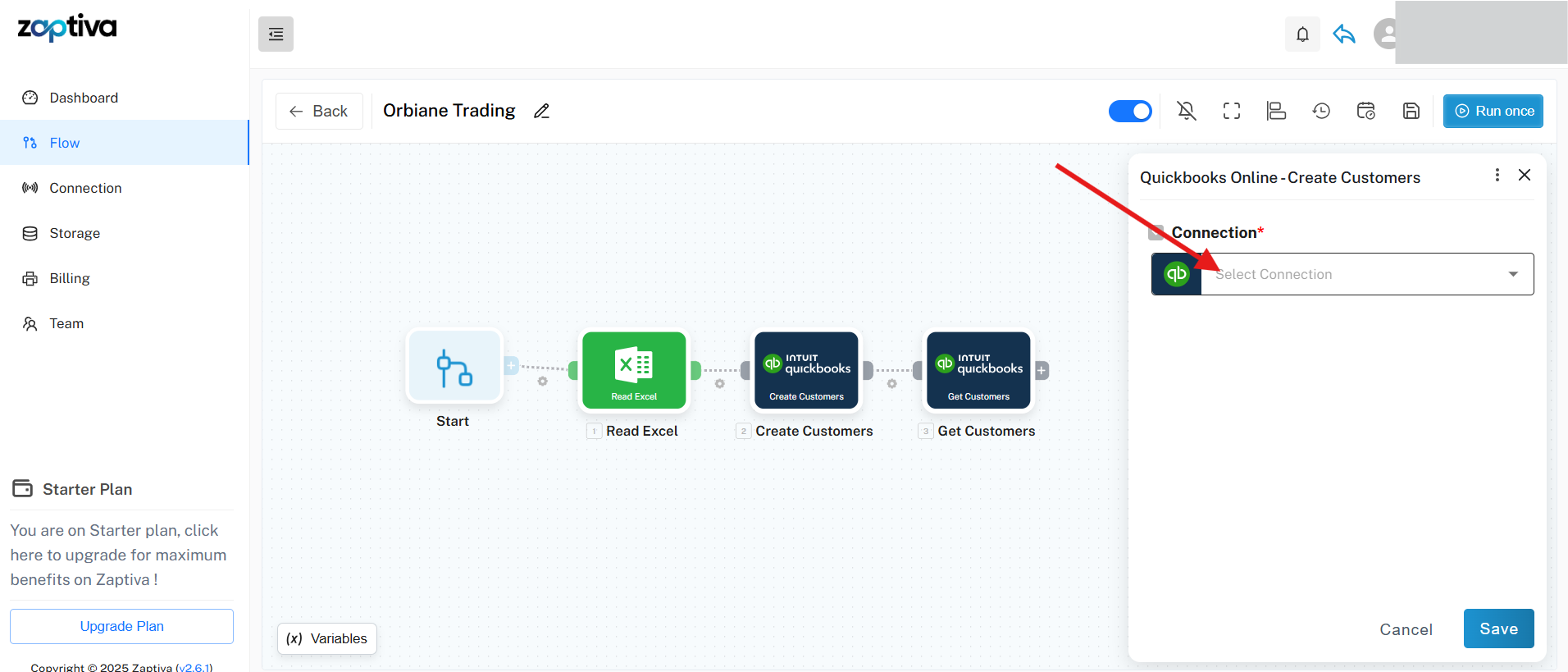Click the notification bell icon
Viewport: 1568px width, 672px height.
(1302, 34)
